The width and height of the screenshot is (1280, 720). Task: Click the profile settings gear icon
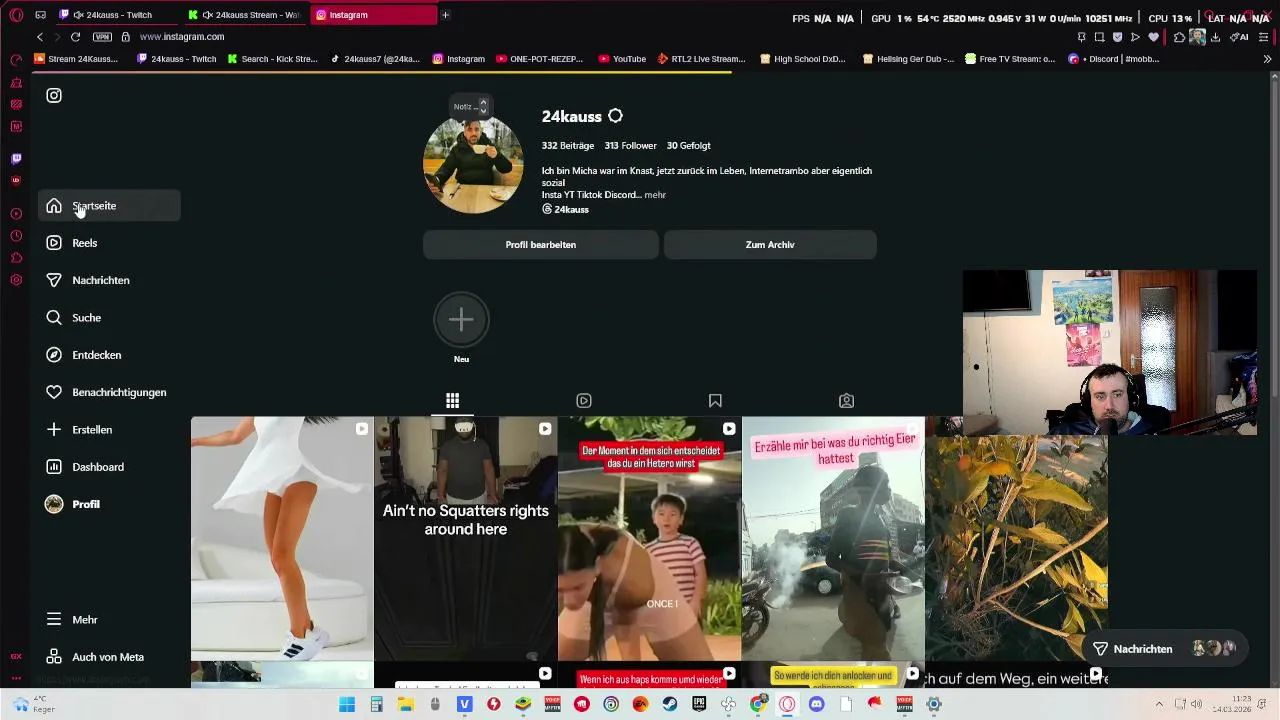pyautogui.click(x=615, y=116)
